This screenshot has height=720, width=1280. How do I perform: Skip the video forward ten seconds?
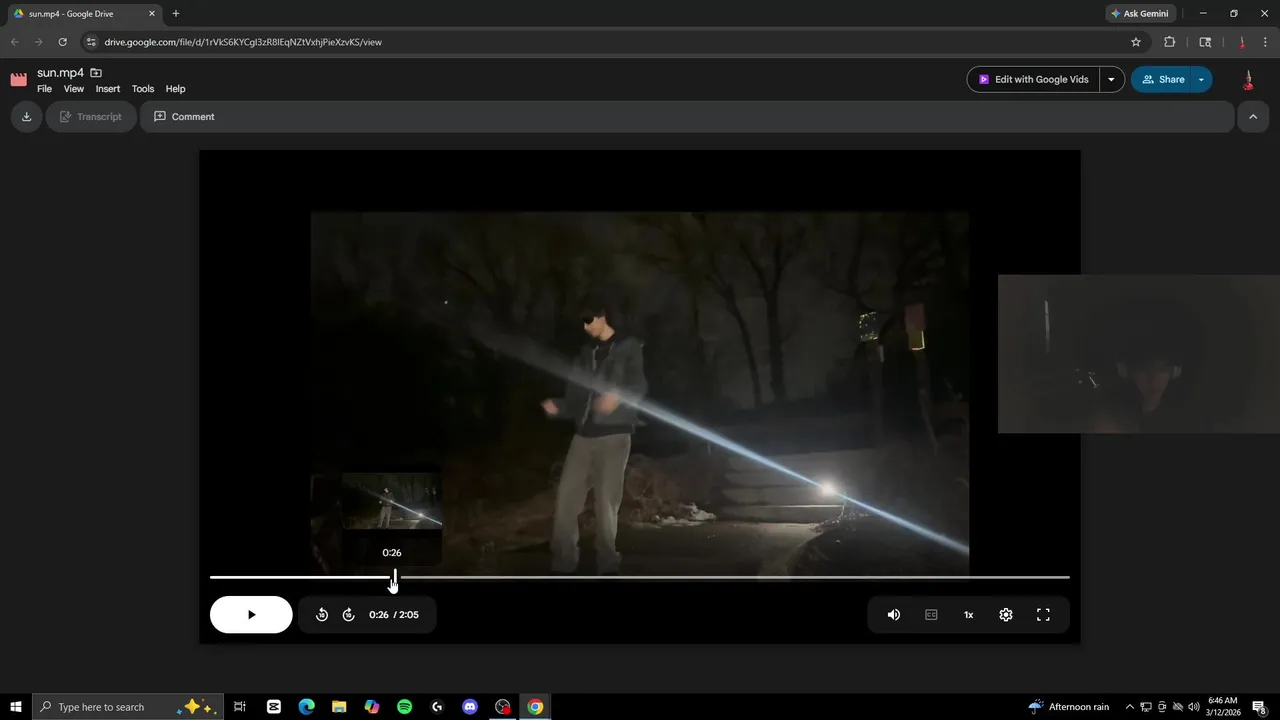[x=348, y=615]
